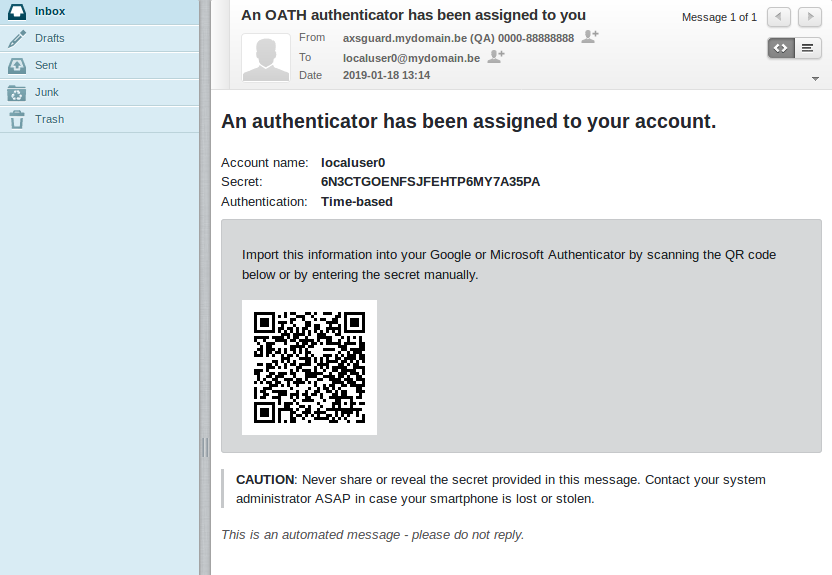Click the QR code image
Viewport: 832px width, 575px height.
[x=309, y=367]
